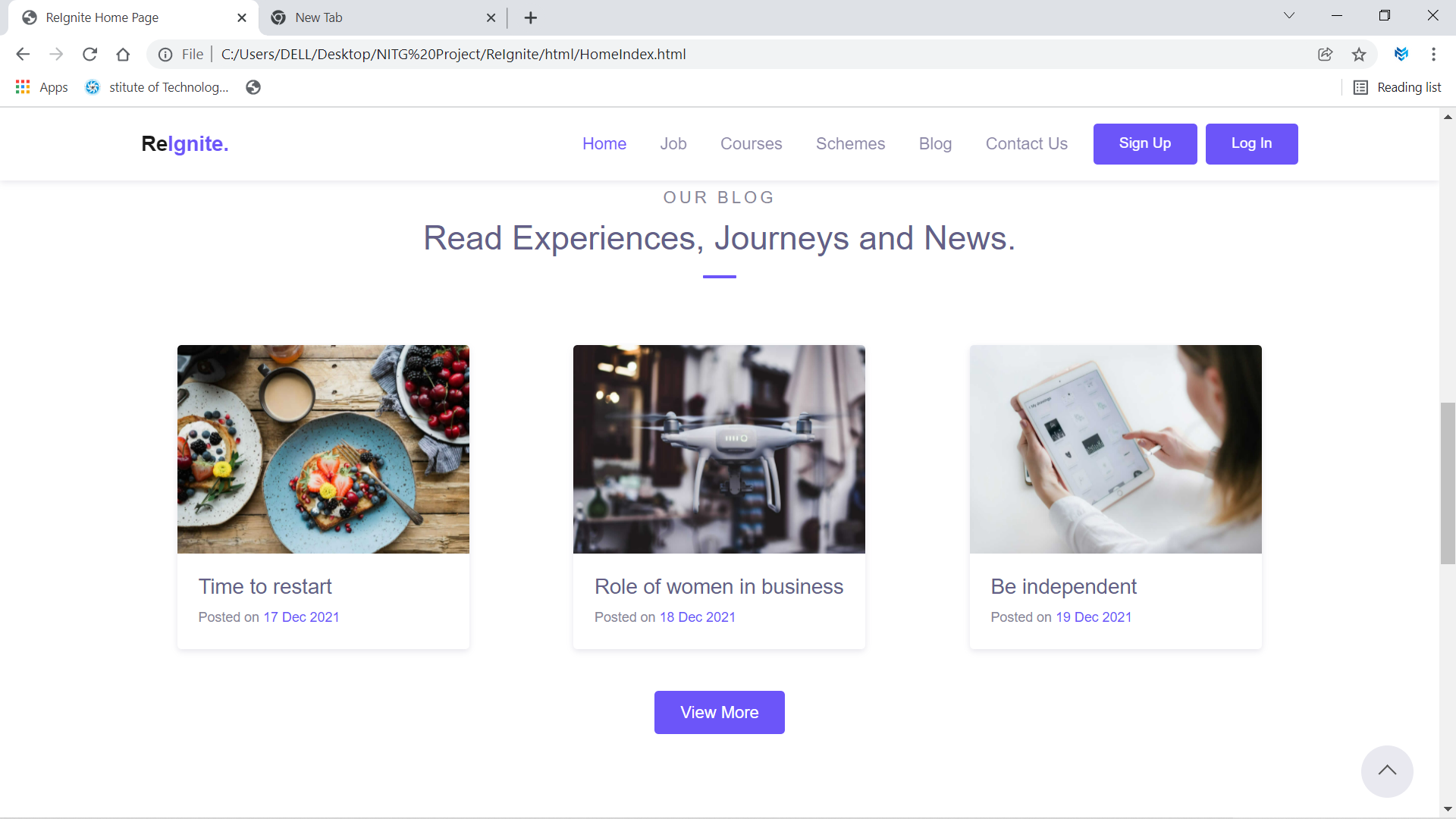Screen dimensions: 1456x819
Task: Click the share page icon in address bar
Action: coord(1325,54)
